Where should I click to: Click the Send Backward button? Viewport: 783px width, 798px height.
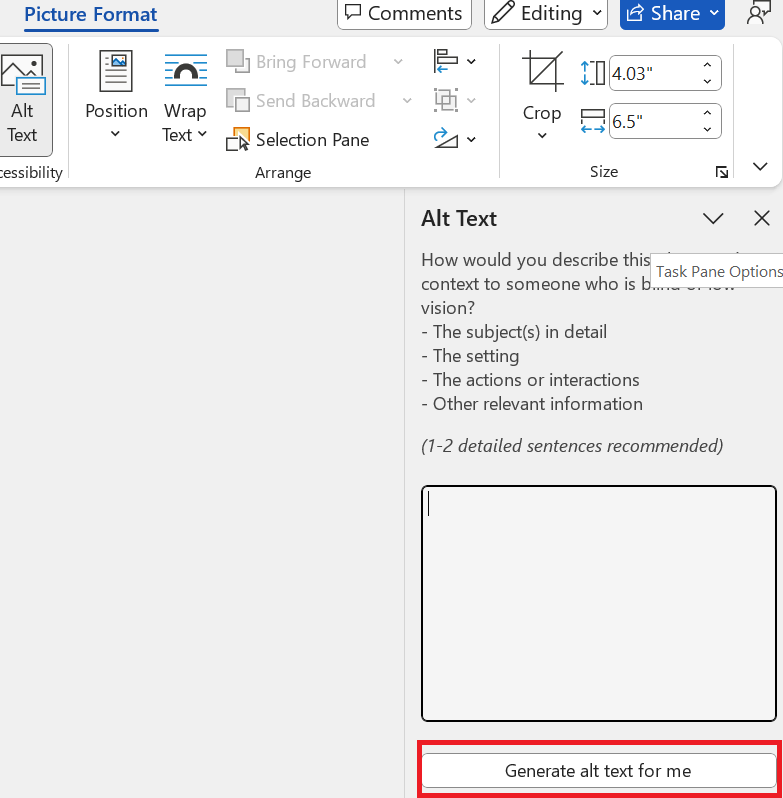click(301, 101)
